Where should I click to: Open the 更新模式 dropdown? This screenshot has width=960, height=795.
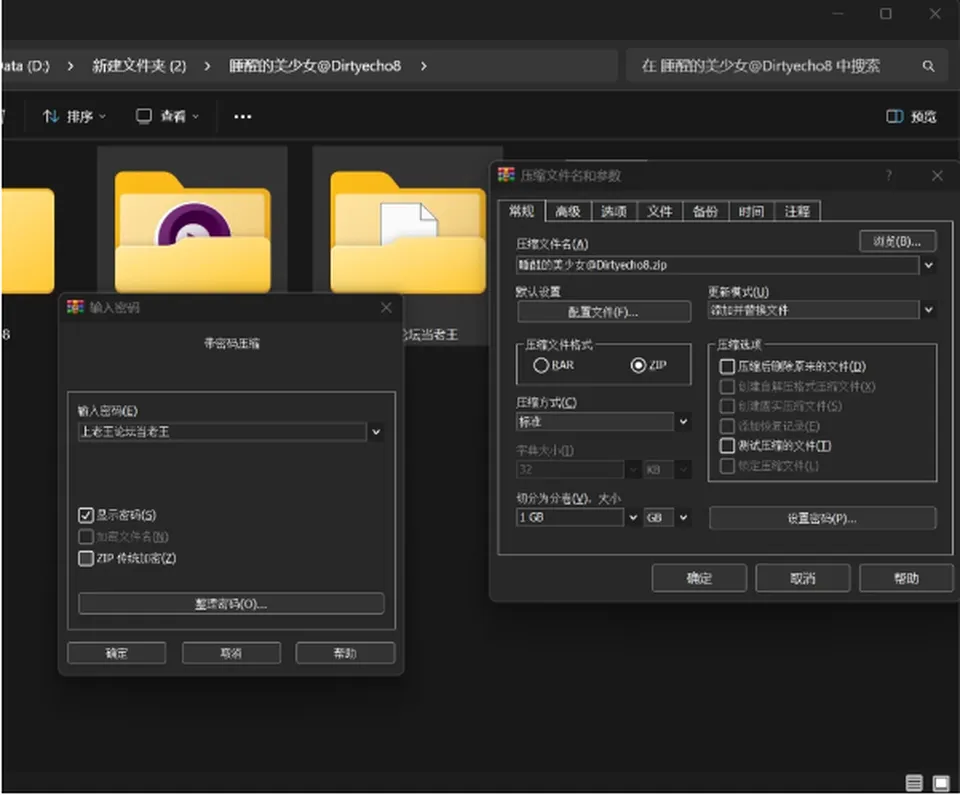pos(928,310)
